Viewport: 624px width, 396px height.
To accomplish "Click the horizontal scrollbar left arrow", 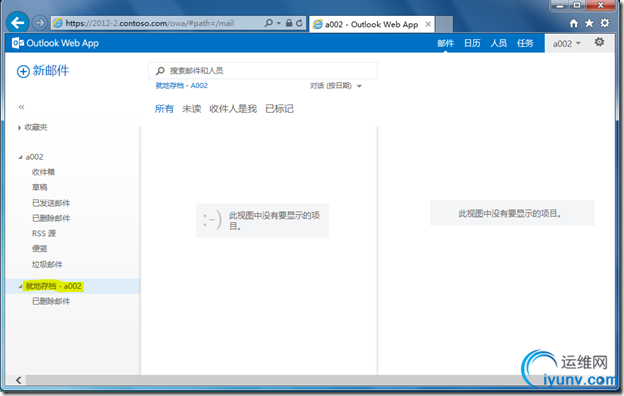I will [18, 380].
